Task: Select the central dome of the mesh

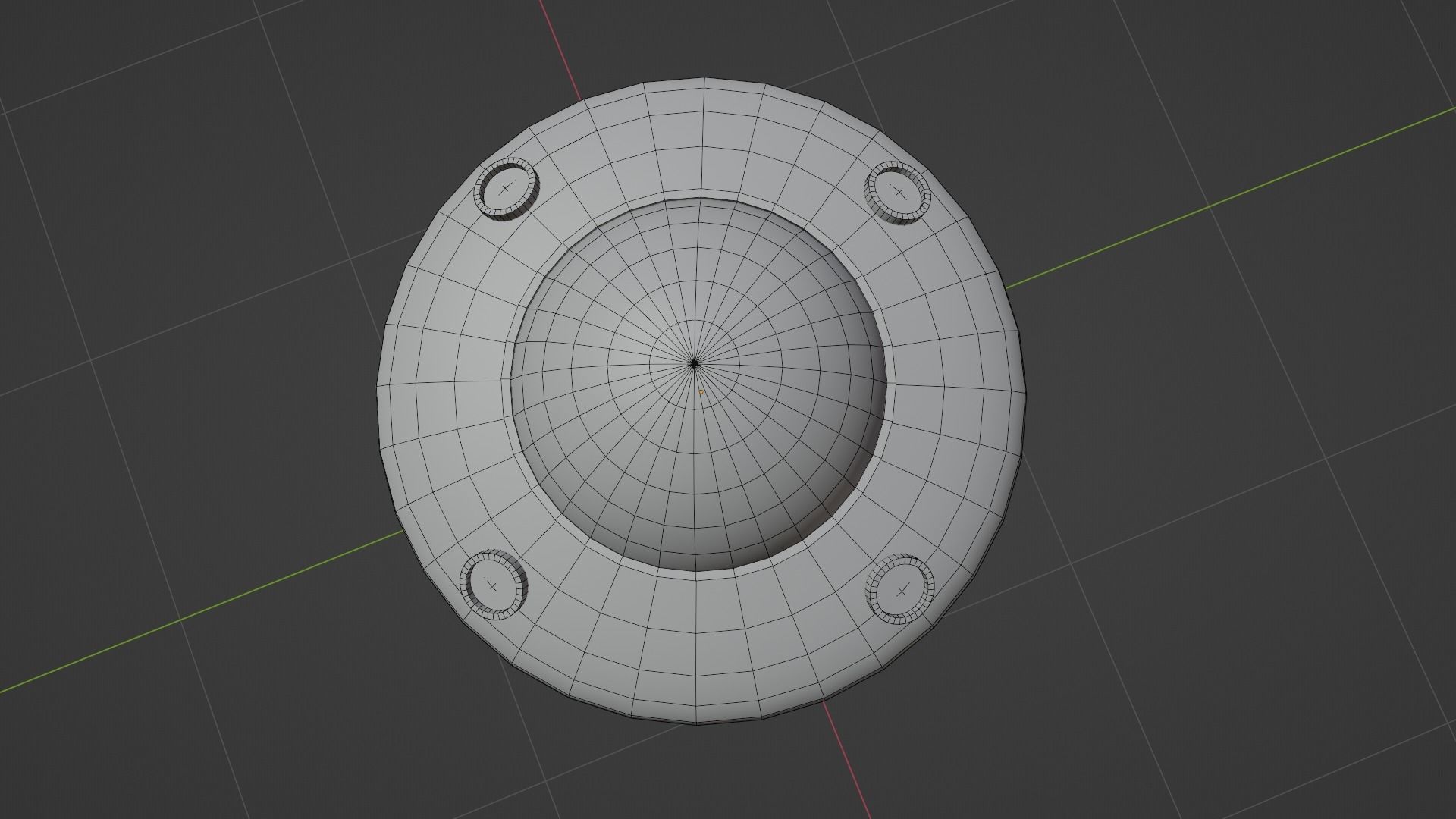Action: (x=698, y=385)
